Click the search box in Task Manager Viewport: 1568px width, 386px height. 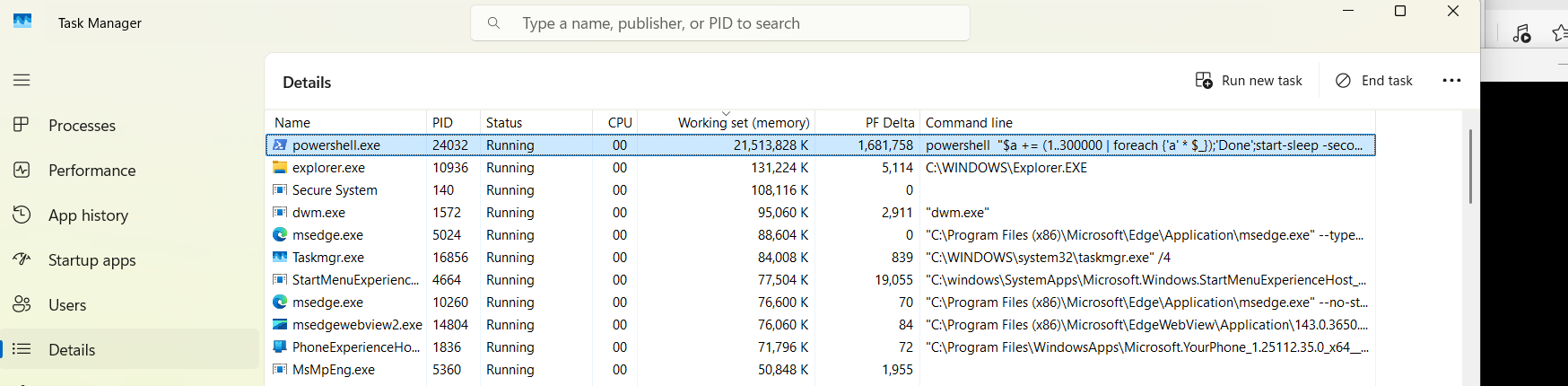point(720,23)
